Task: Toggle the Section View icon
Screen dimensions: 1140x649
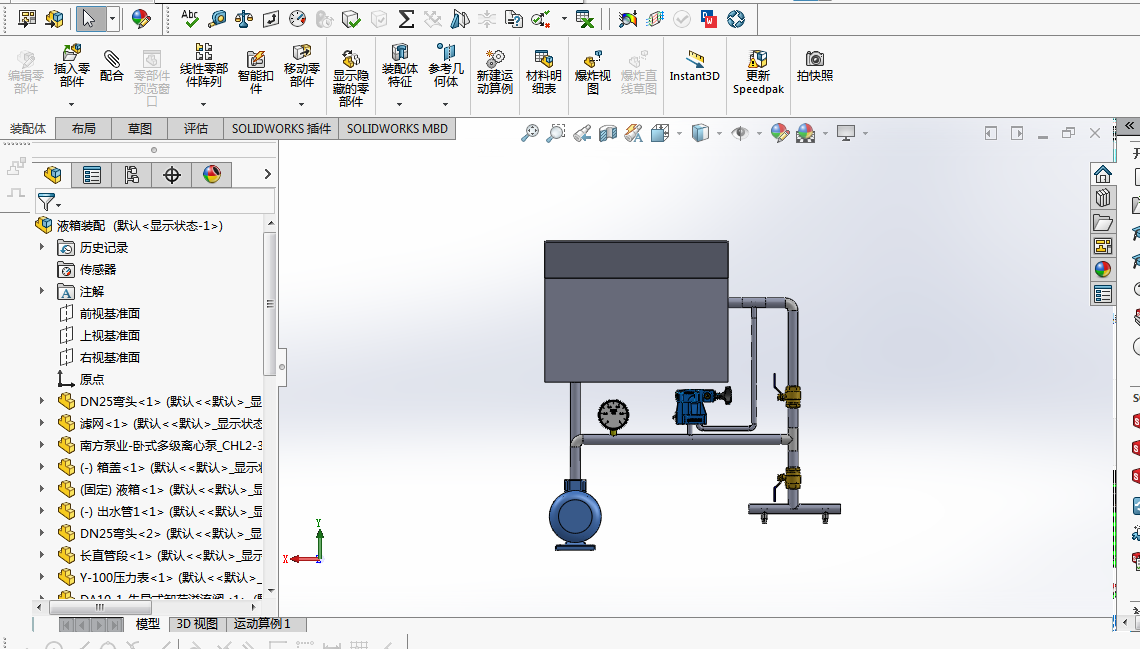Action: pyautogui.click(x=608, y=133)
